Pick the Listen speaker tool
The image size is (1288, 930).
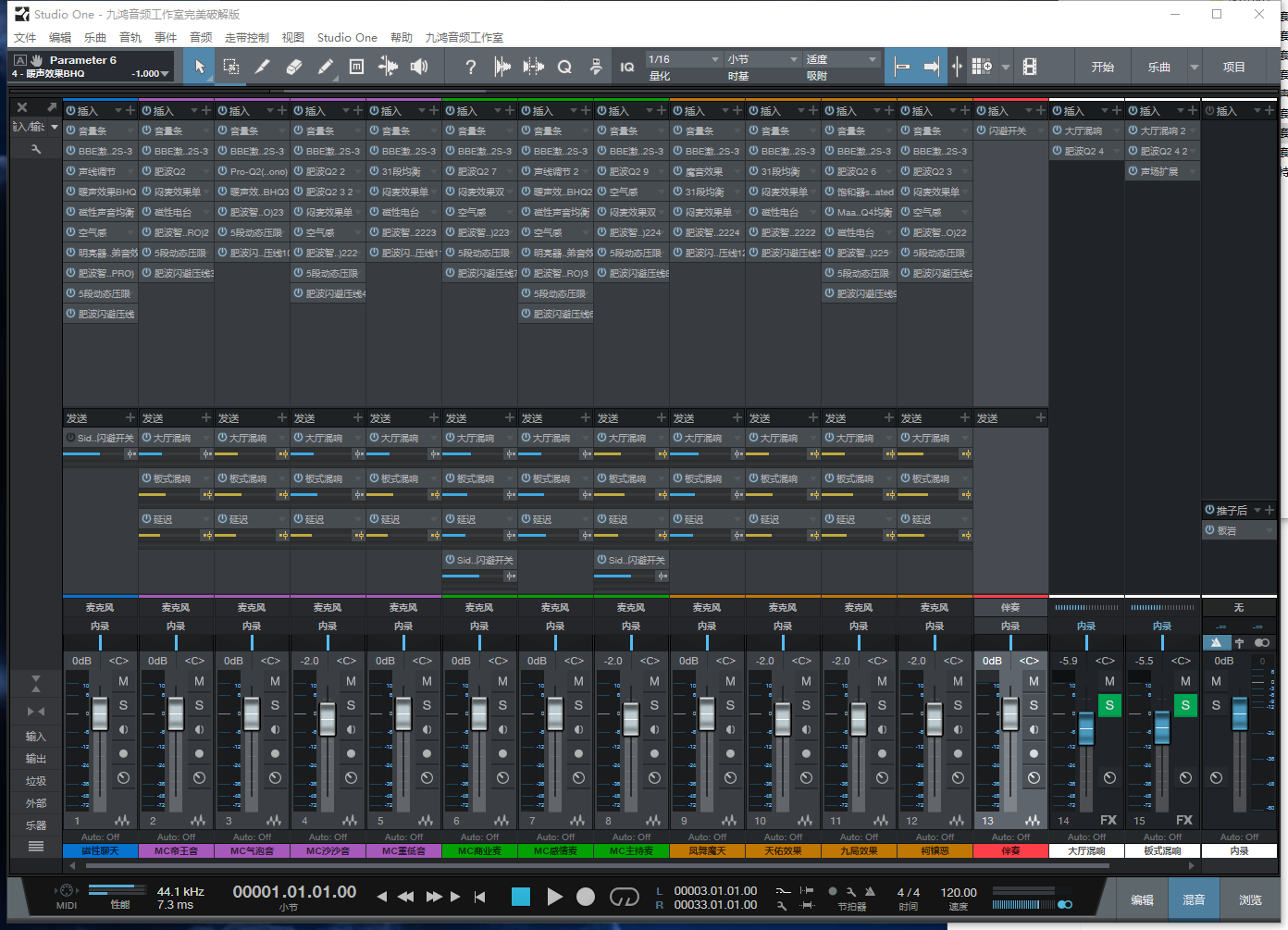[419, 67]
